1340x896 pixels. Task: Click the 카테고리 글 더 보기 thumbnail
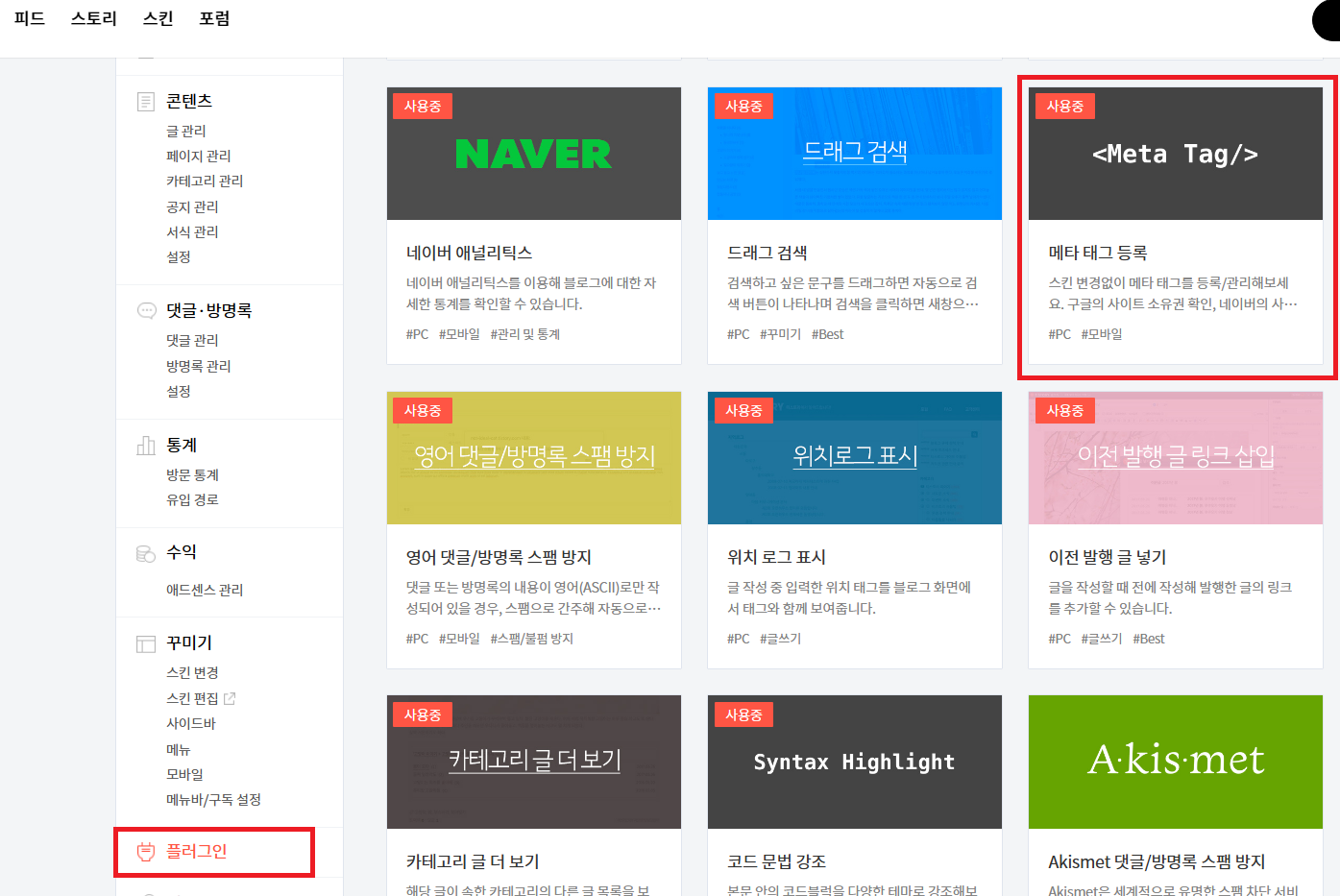point(534,763)
